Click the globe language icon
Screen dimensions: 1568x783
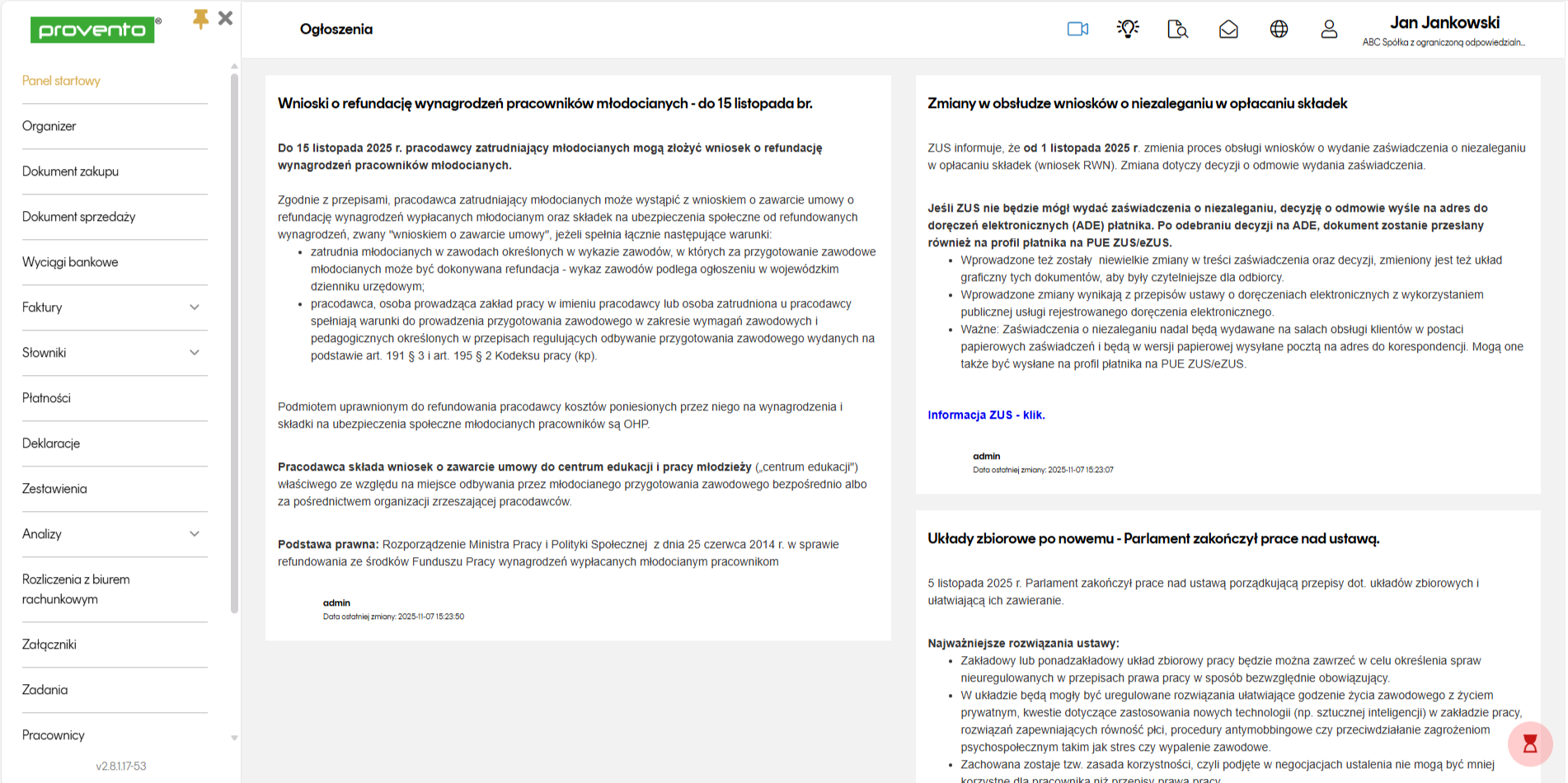point(1279,29)
